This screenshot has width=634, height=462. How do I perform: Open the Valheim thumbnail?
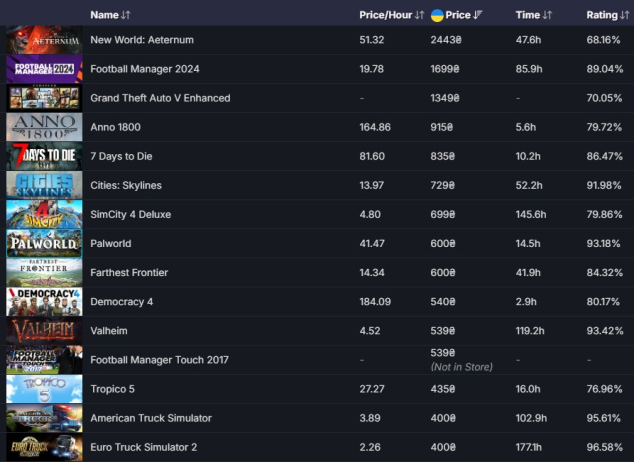(44, 331)
